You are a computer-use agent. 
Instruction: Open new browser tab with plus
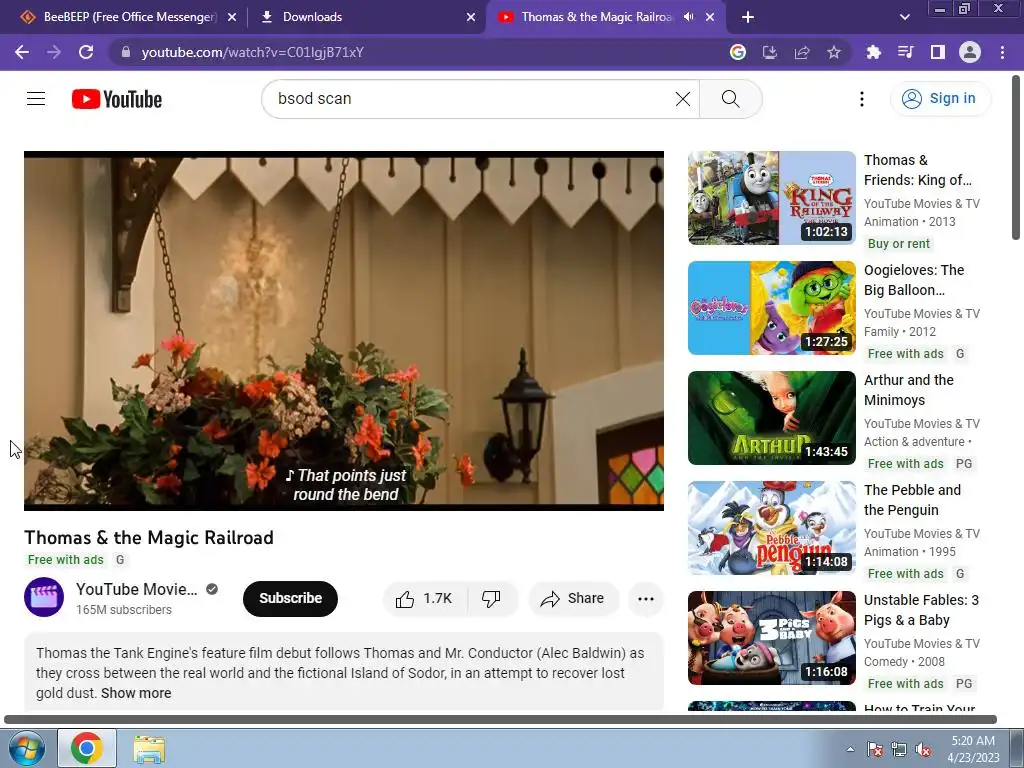[x=748, y=17]
